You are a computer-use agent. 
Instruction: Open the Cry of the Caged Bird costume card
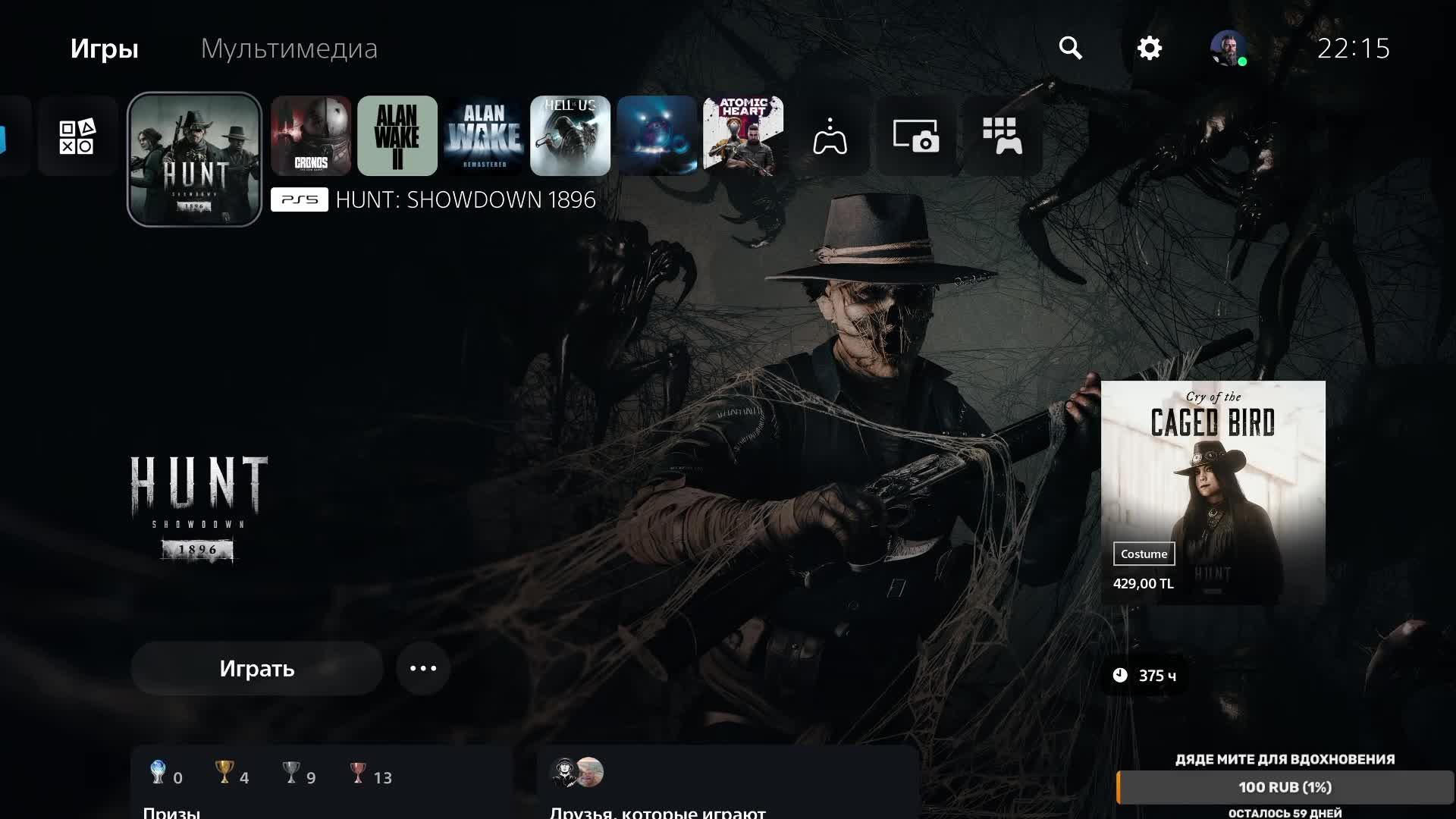click(x=1213, y=493)
